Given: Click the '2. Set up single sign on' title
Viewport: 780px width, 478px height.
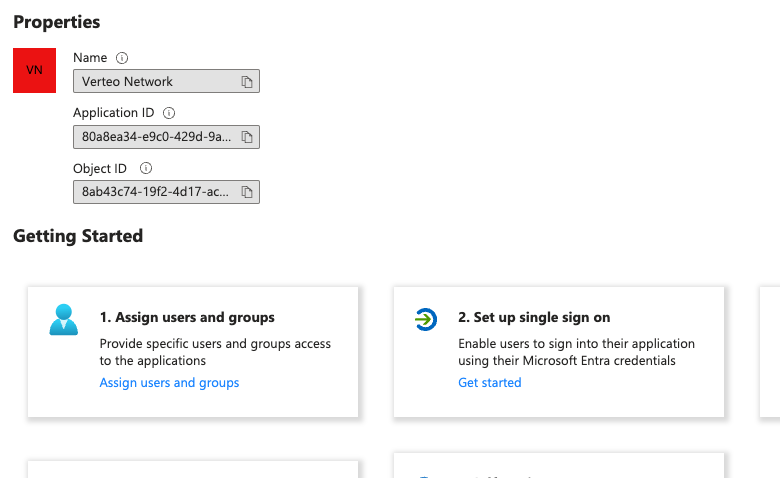Looking at the screenshot, I should click(533, 318).
